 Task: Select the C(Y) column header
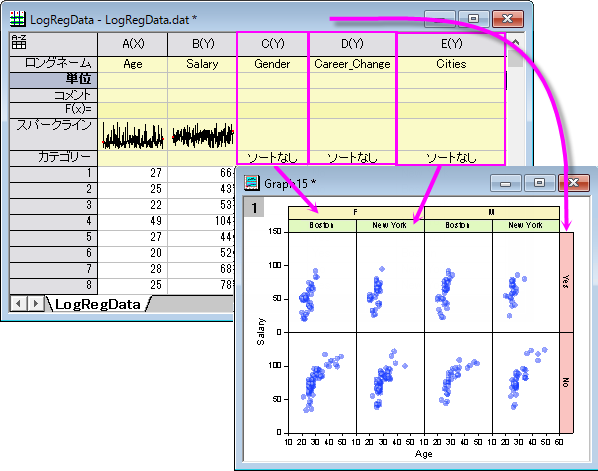[272, 44]
